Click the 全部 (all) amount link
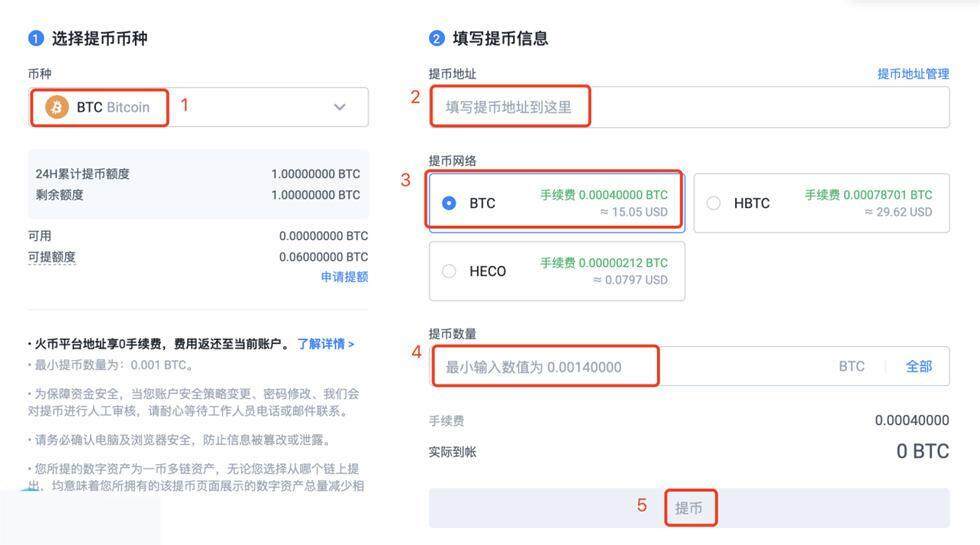 click(919, 367)
